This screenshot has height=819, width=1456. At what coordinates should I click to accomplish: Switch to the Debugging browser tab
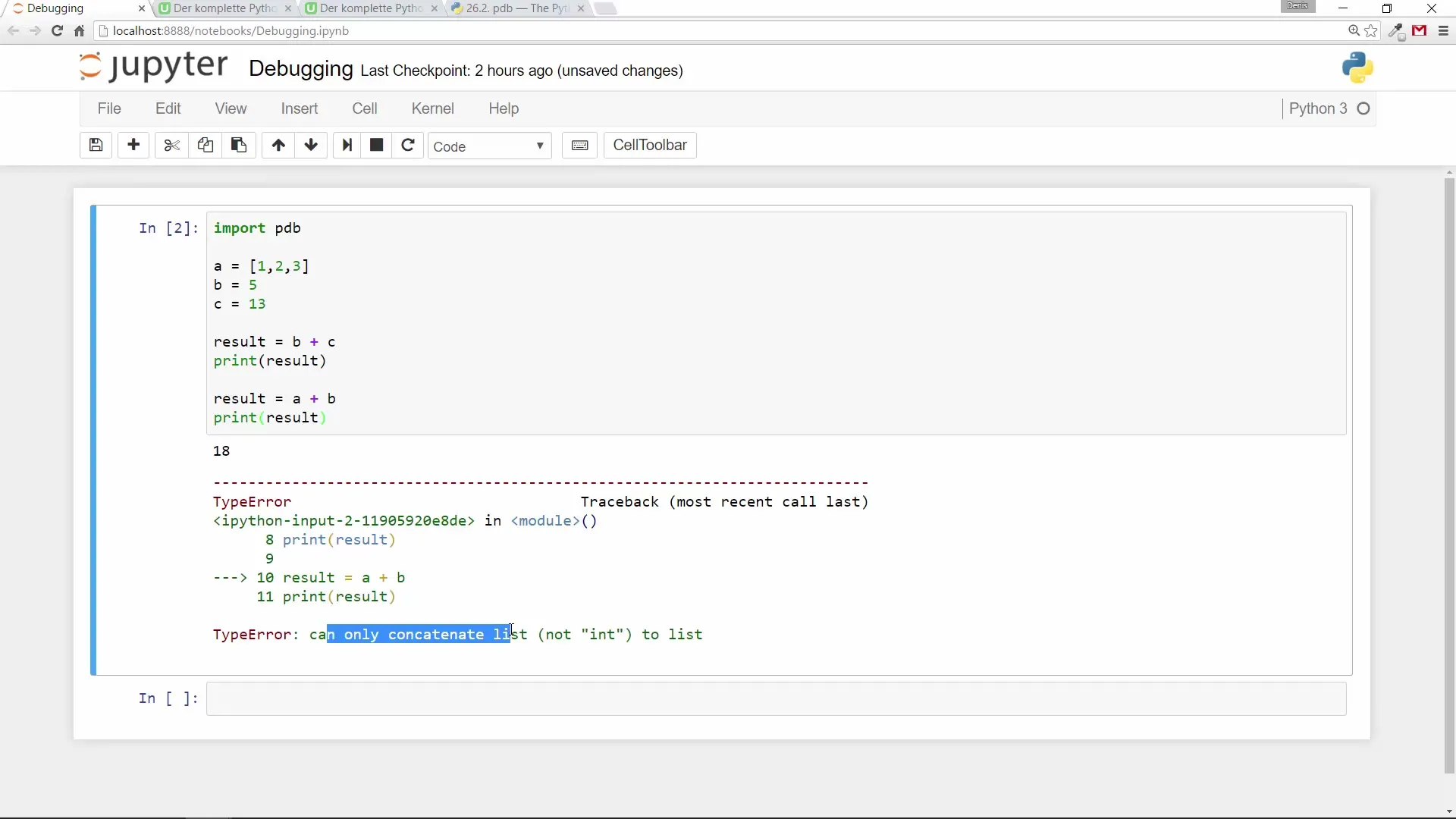76,8
